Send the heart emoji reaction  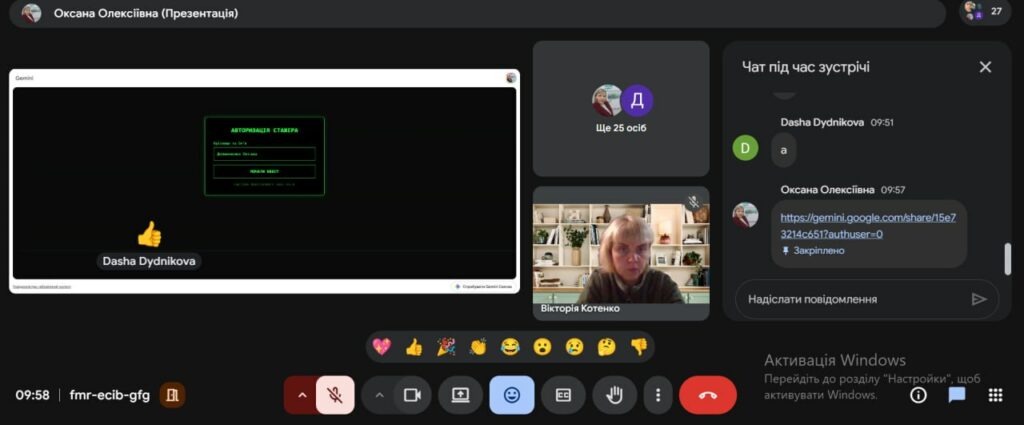[x=381, y=347]
